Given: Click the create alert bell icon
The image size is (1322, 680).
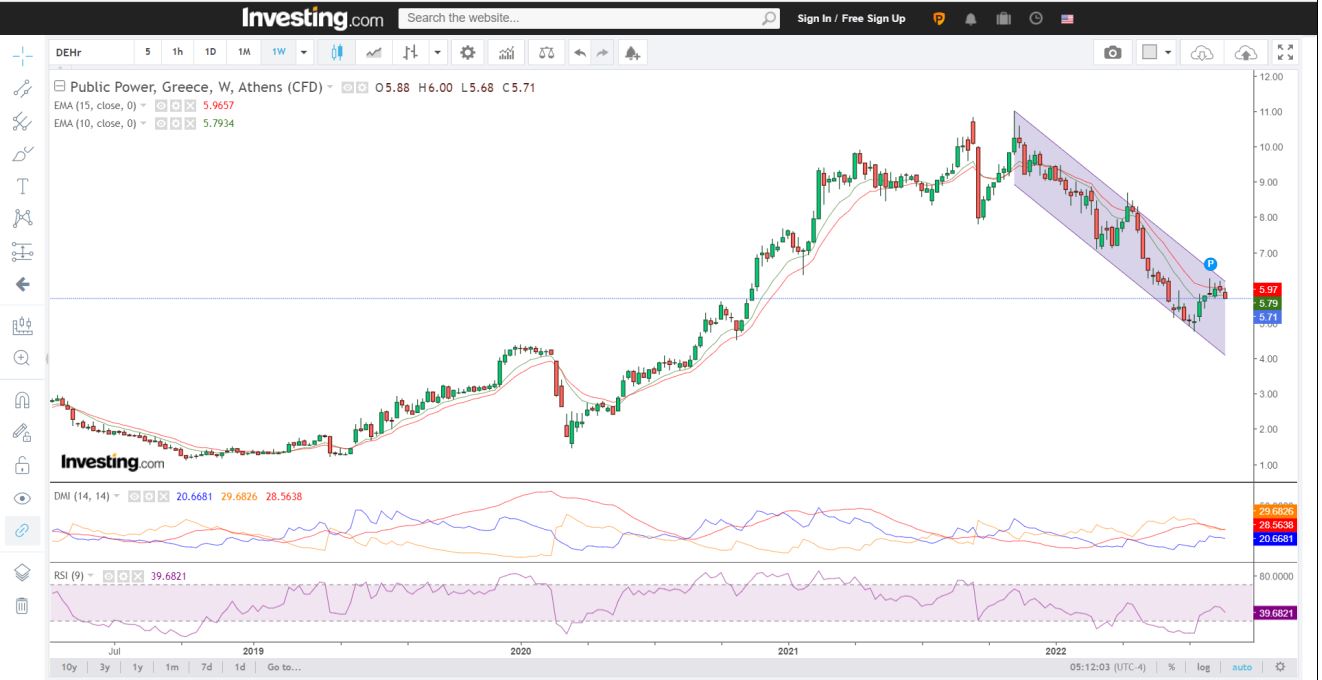Looking at the screenshot, I should click(632, 52).
